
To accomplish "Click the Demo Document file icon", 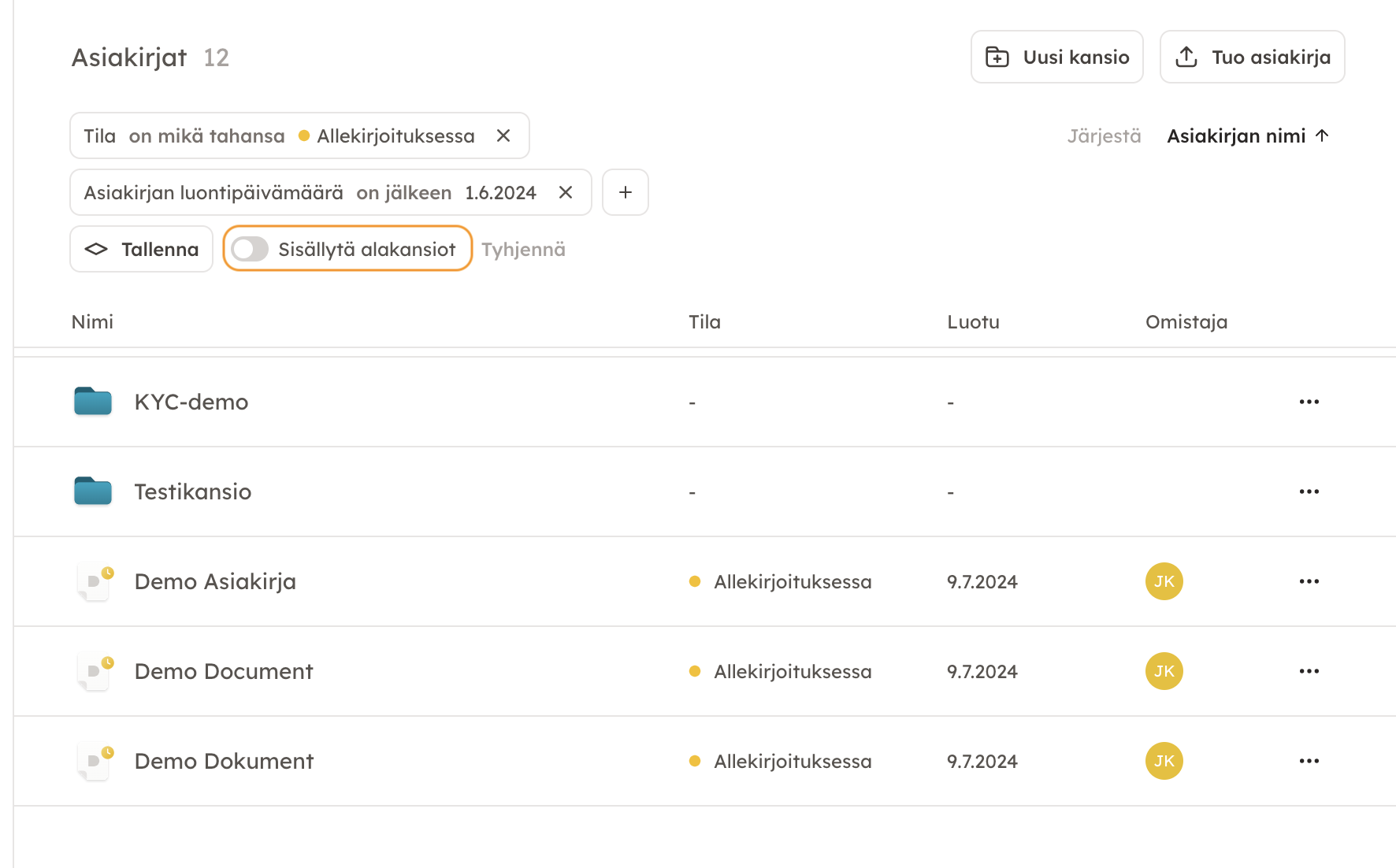I will (95, 671).
